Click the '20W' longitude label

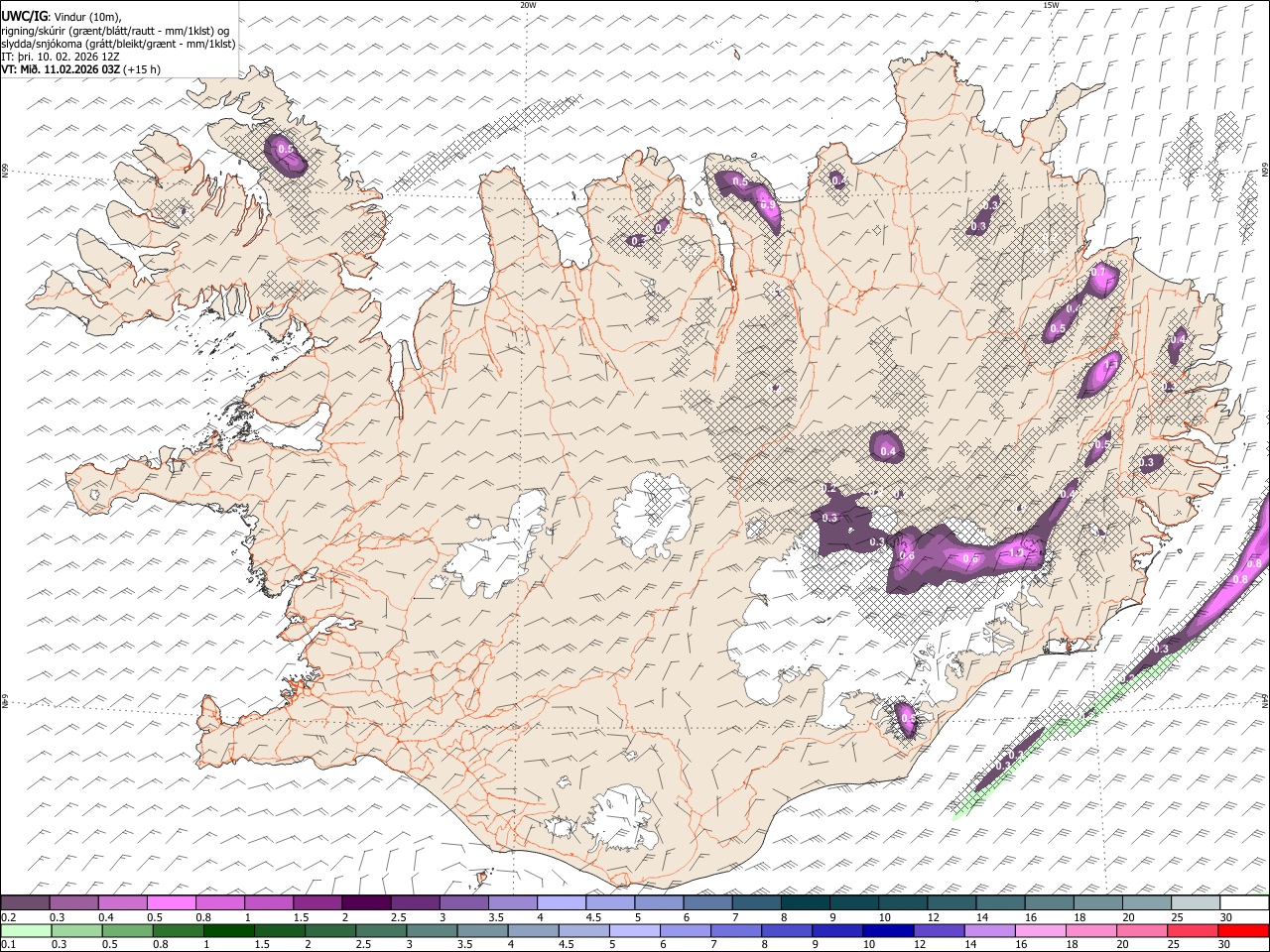528,5
